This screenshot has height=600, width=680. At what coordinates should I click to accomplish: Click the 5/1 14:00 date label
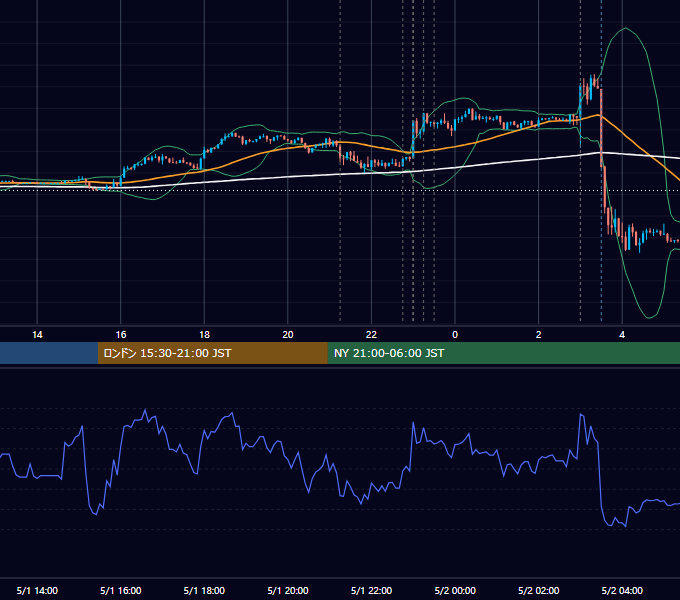(37, 590)
